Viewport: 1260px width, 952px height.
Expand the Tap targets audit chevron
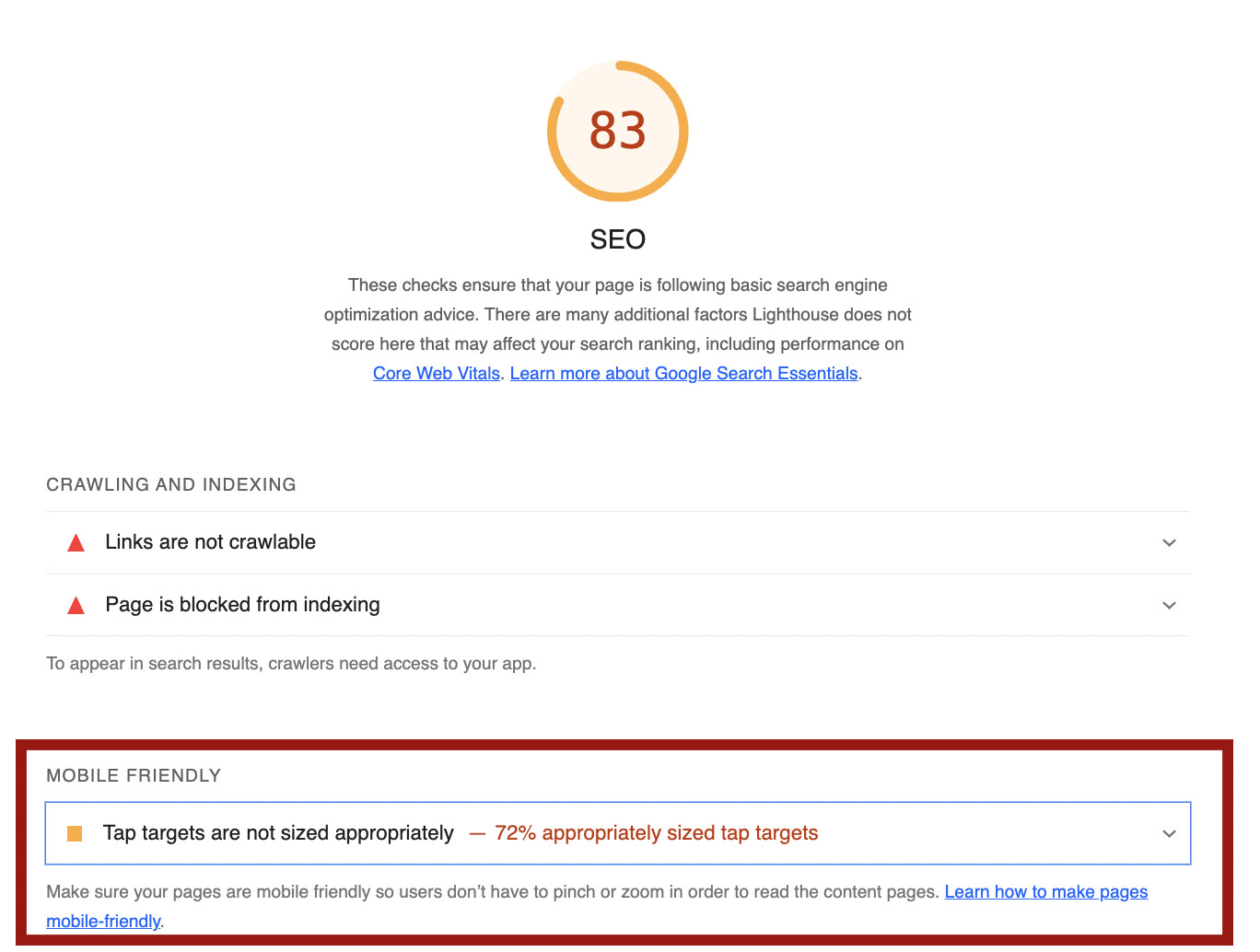[x=1169, y=833]
